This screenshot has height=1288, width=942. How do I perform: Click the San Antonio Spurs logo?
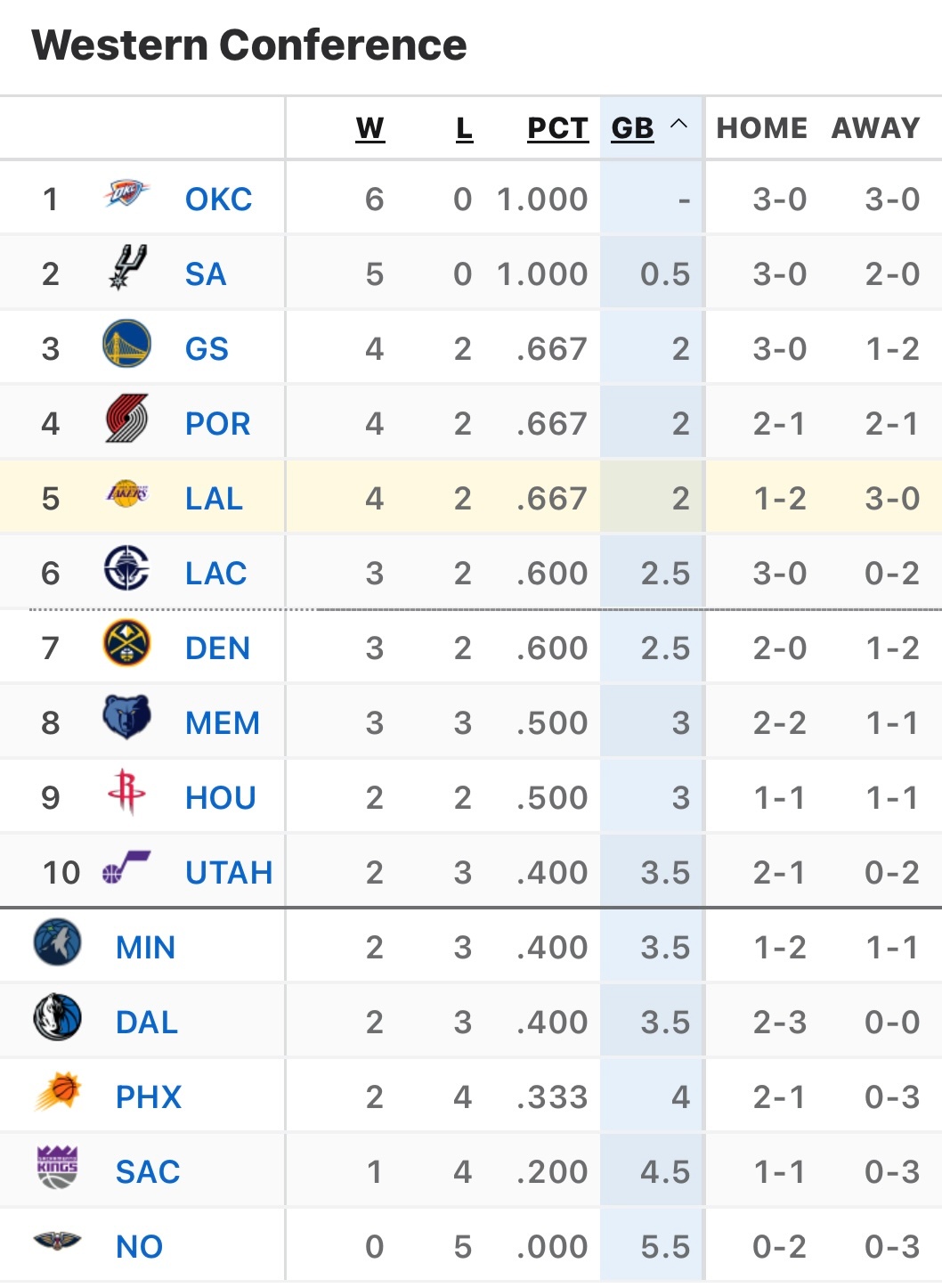(127, 267)
